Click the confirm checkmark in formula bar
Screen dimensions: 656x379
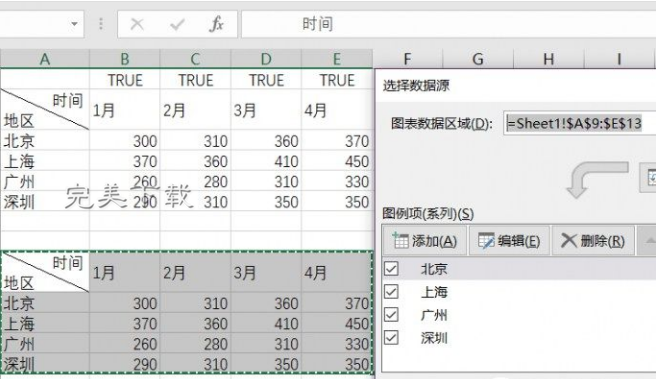click(x=177, y=24)
